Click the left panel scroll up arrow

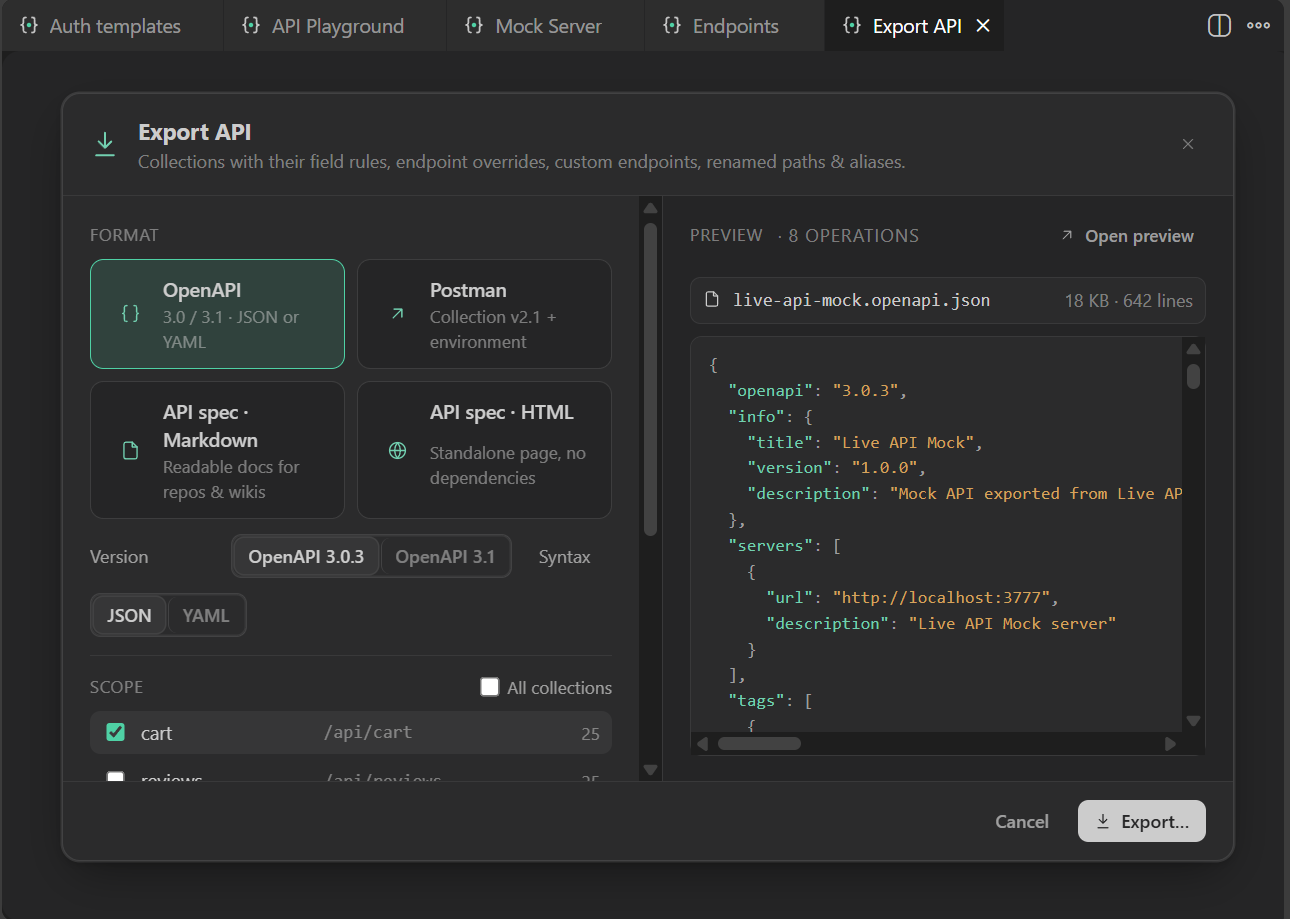650,208
